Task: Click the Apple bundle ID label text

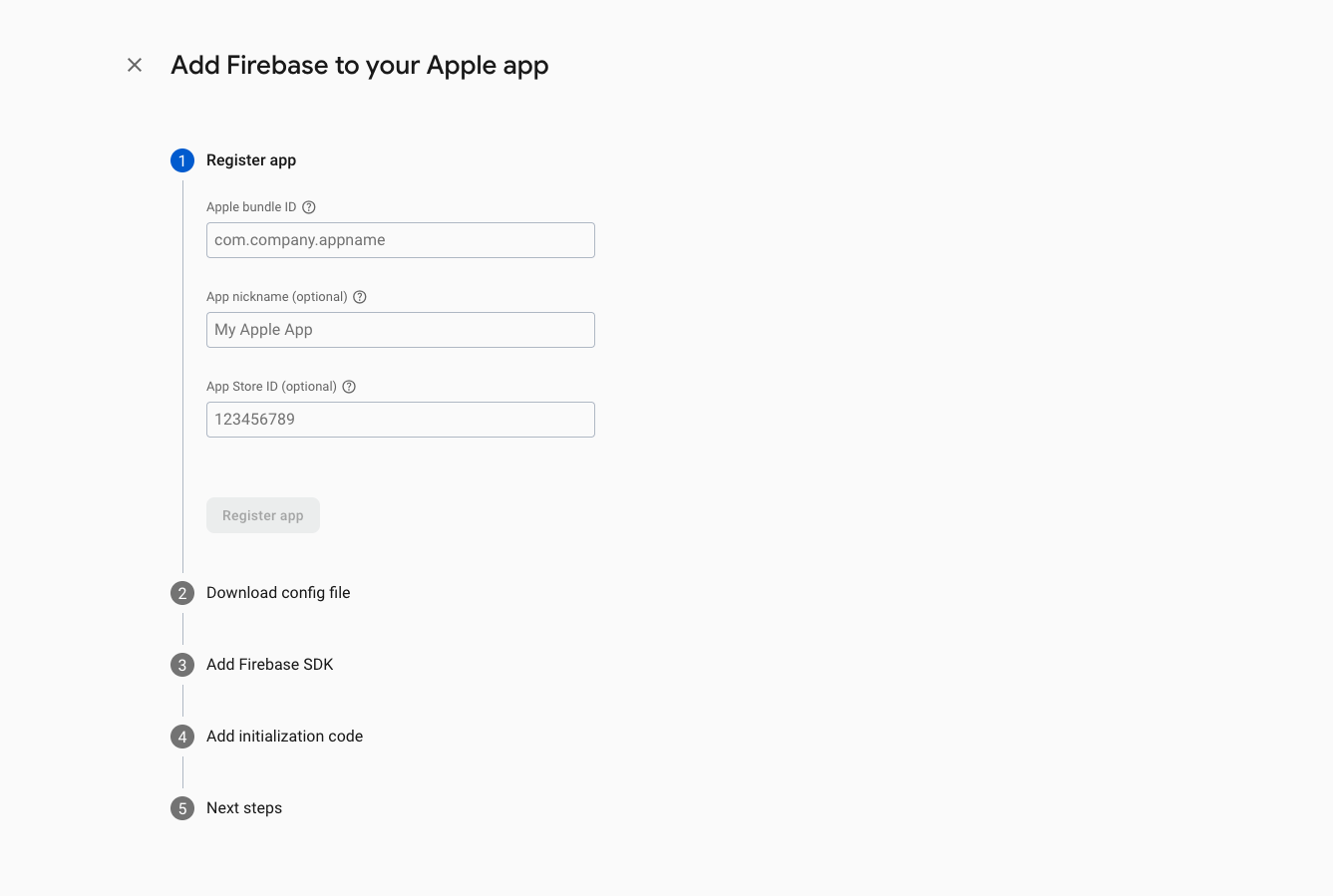Action: coord(251,207)
